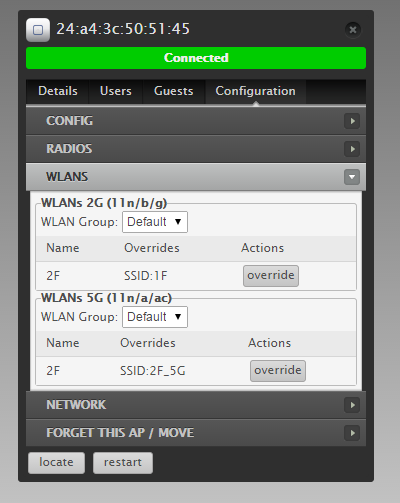Click the NETWORK section header label

(76, 405)
